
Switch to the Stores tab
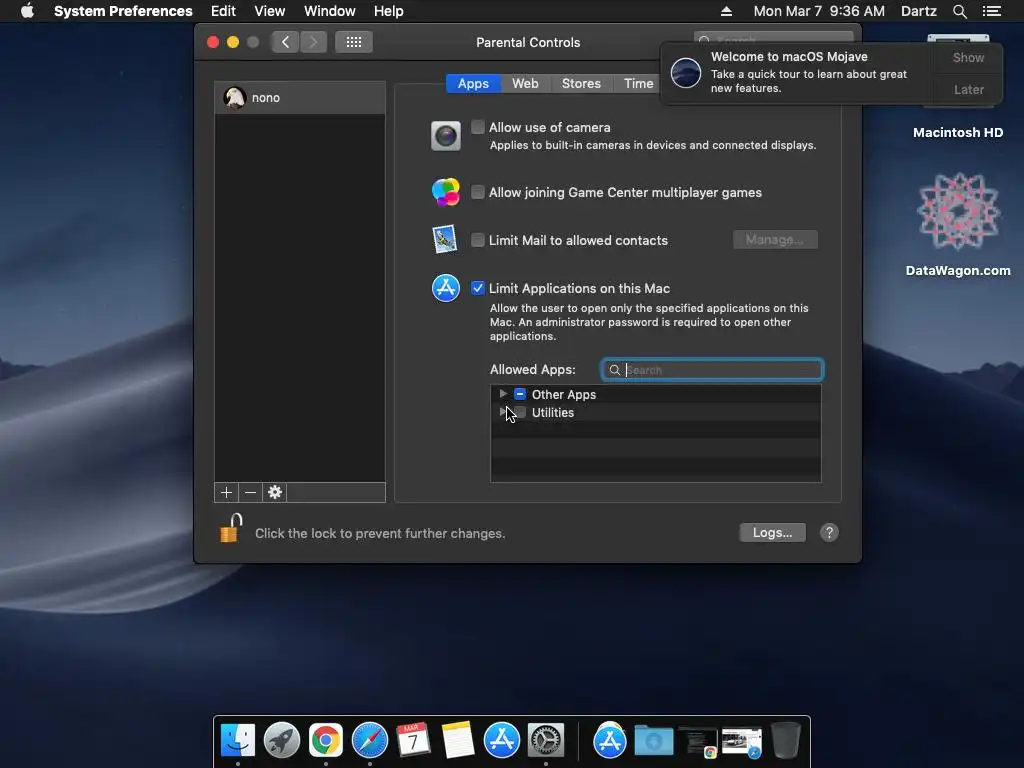(x=581, y=84)
